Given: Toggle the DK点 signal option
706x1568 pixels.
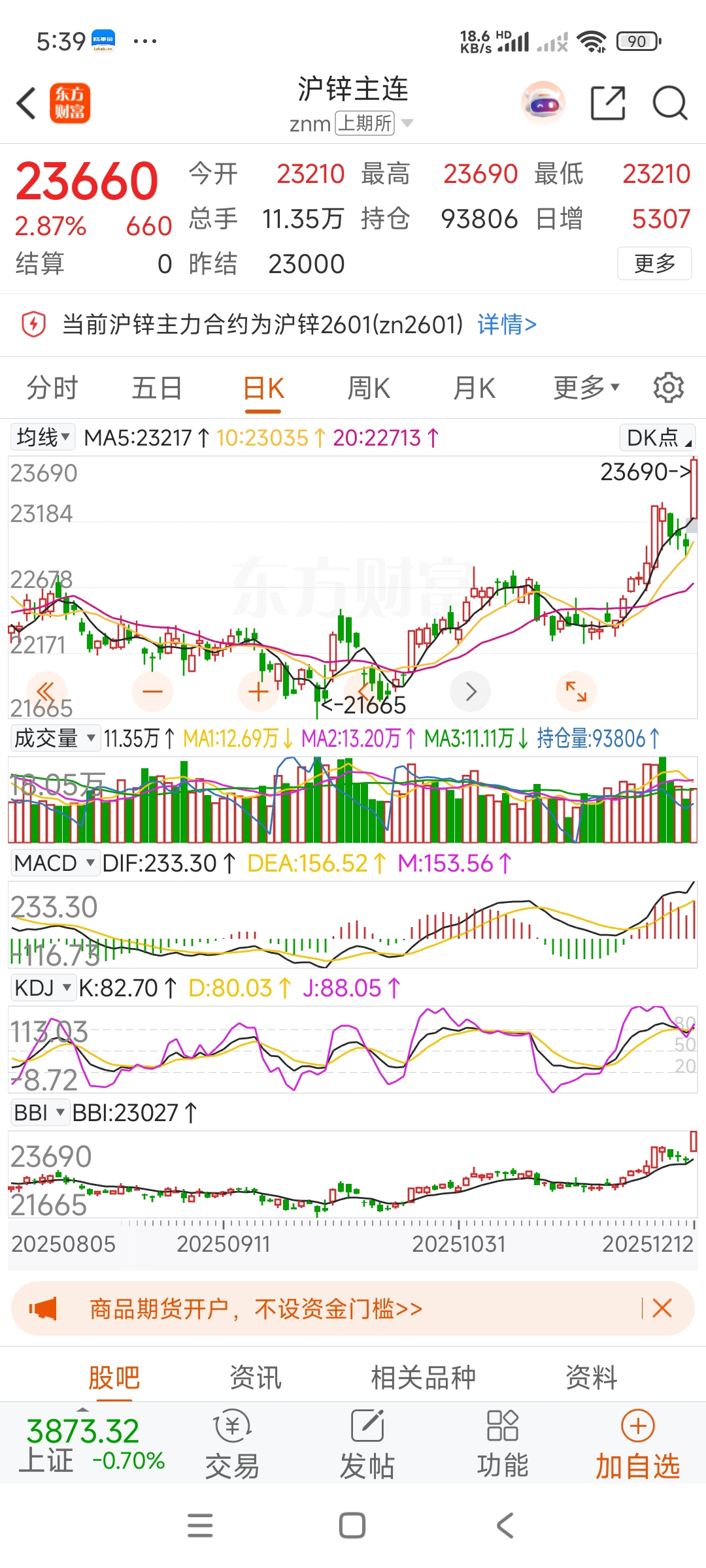Looking at the screenshot, I should point(657,437).
